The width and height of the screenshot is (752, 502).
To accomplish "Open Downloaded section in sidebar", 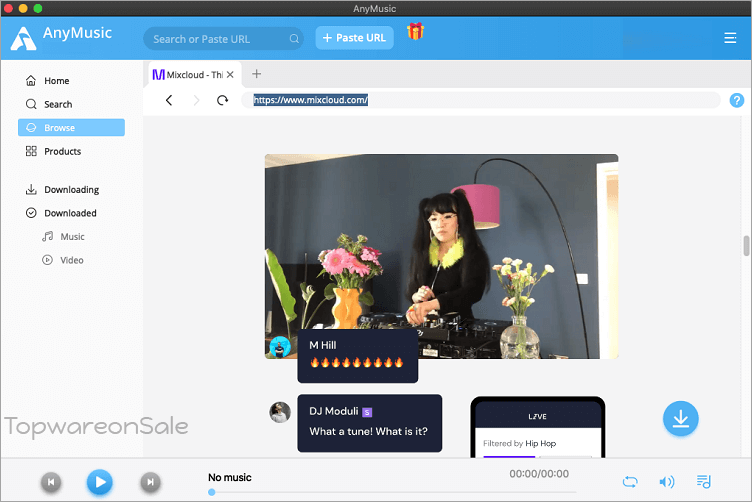I will [71, 213].
